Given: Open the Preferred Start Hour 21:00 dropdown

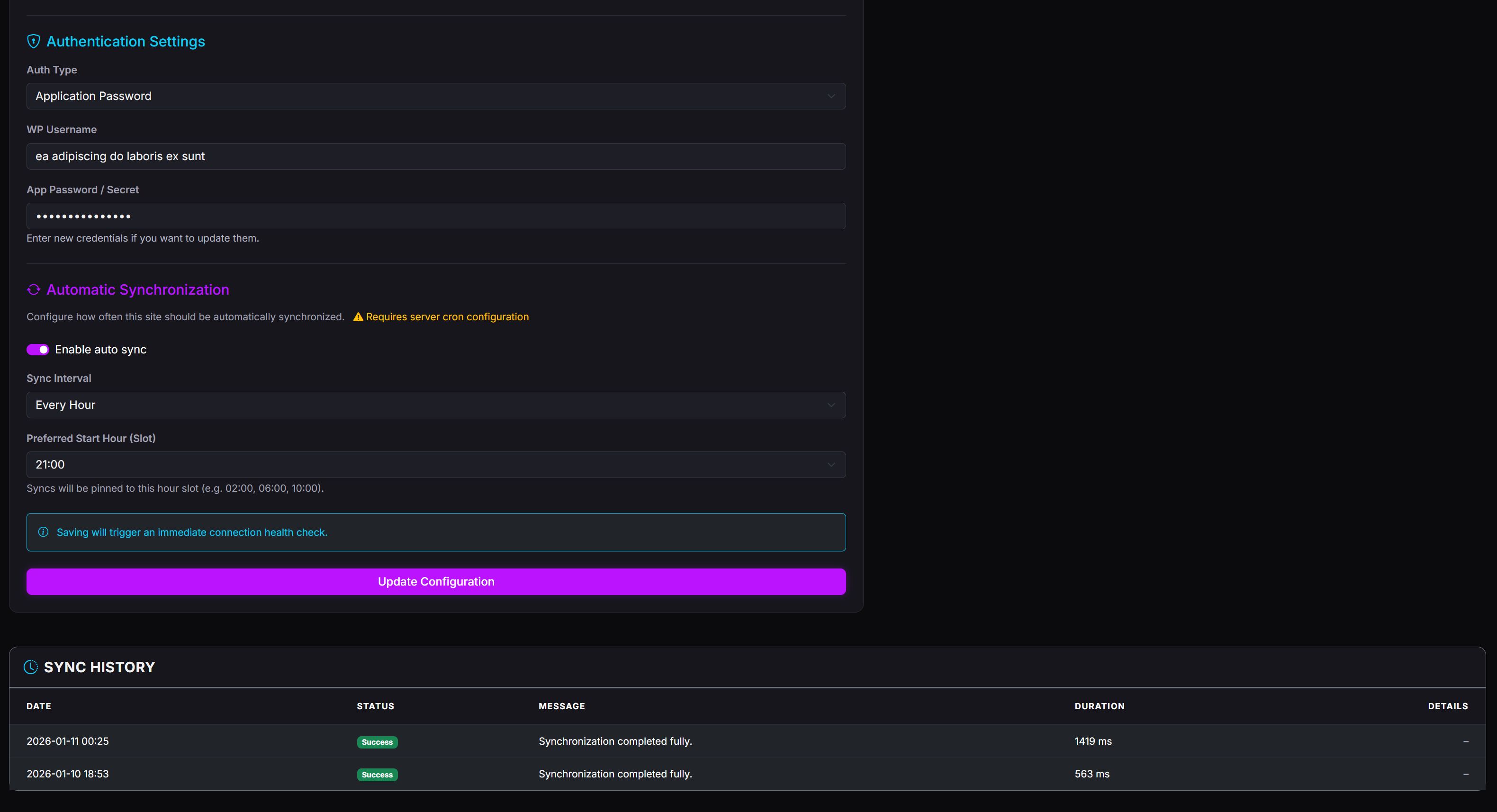Looking at the screenshot, I should coord(435,464).
